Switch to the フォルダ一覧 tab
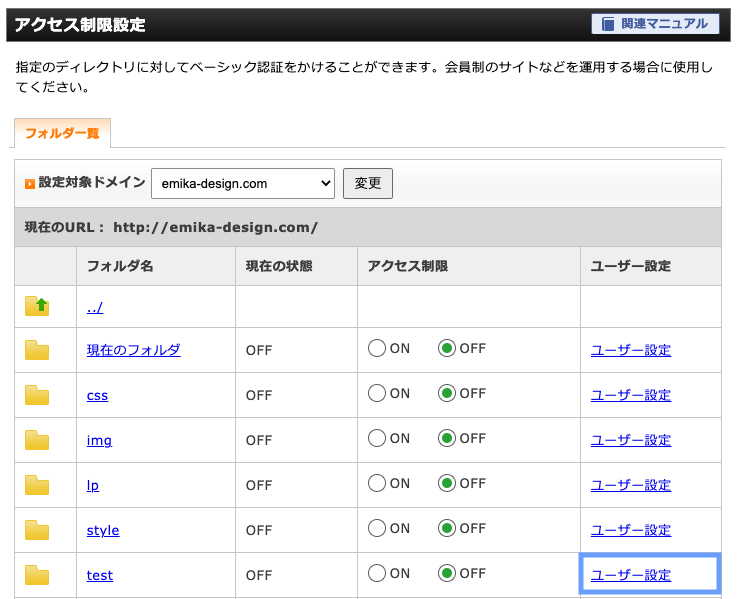Screen dimensions: 737x599 (62, 133)
